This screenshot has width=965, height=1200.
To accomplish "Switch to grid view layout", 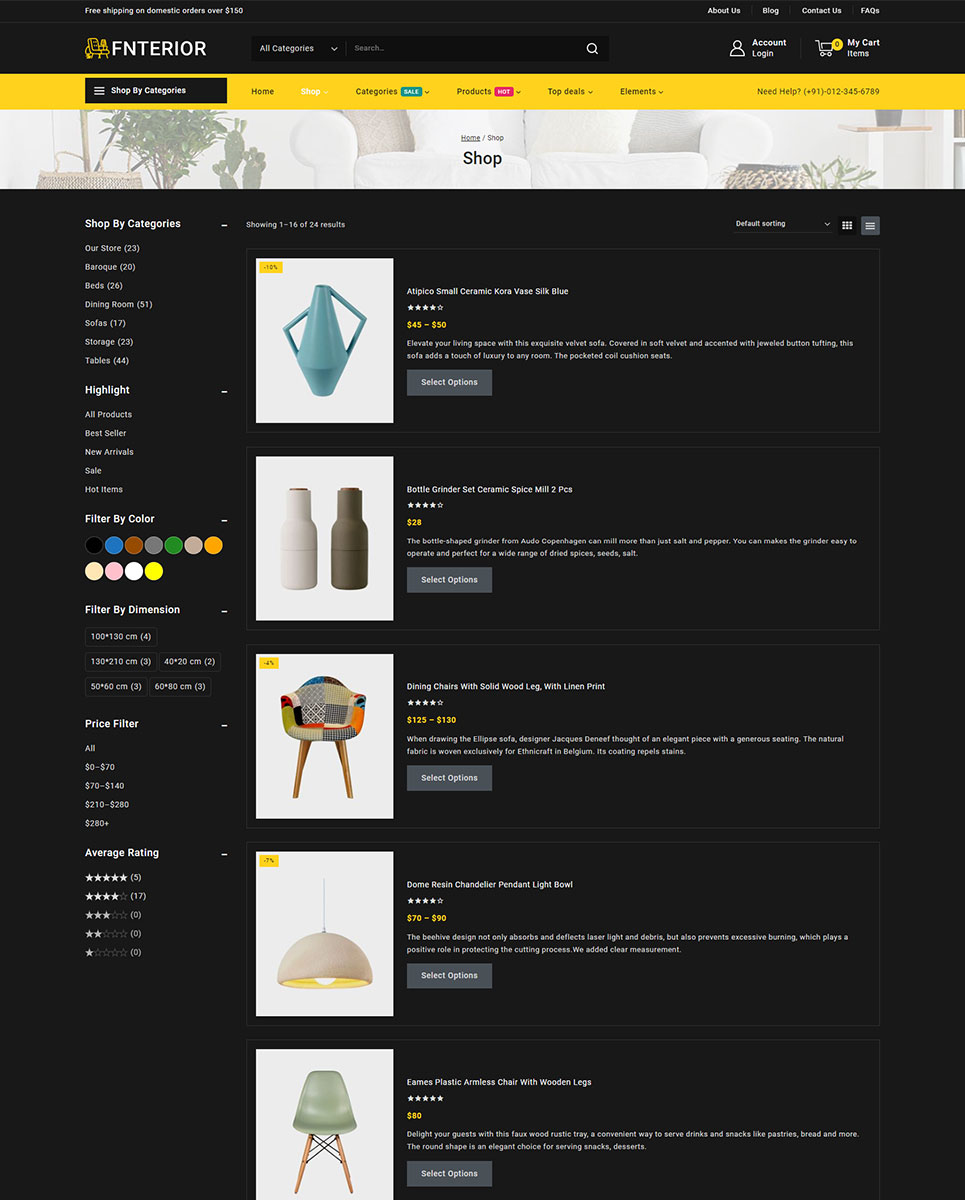I will [x=847, y=226].
